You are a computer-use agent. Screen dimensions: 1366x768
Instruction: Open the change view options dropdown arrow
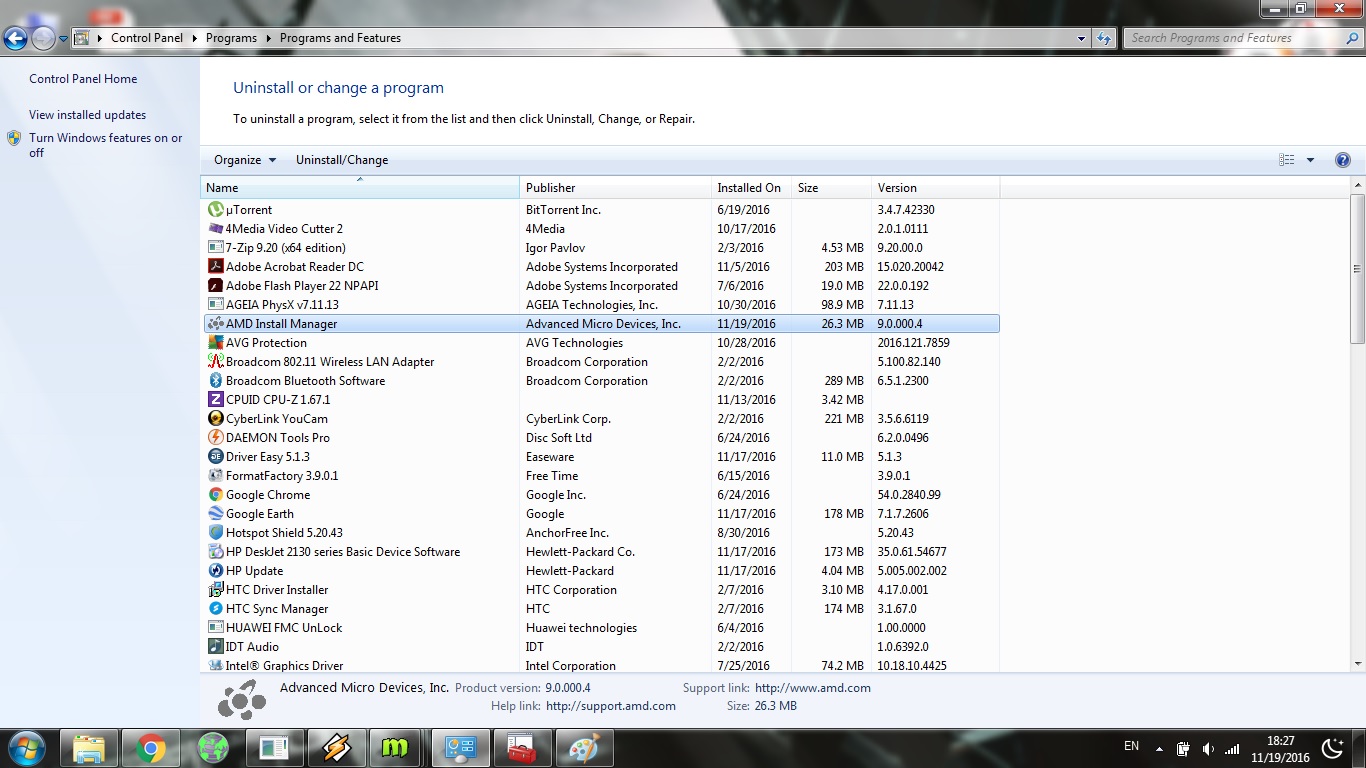(1310, 160)
